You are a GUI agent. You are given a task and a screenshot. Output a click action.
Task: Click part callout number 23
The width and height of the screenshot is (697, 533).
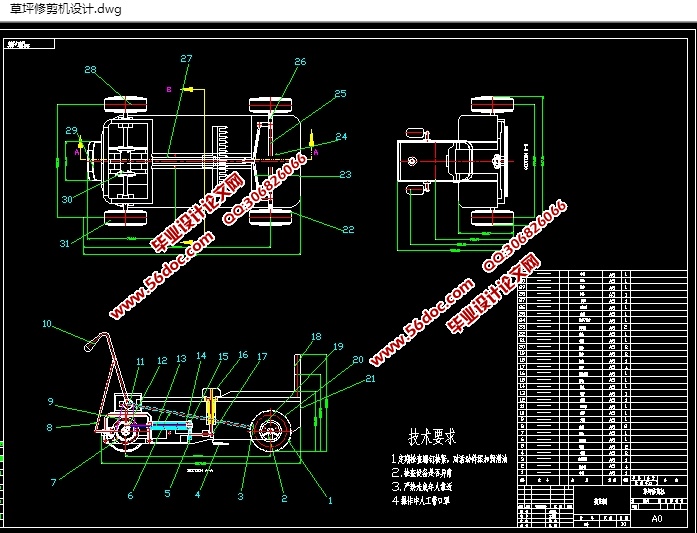point(345,174)
